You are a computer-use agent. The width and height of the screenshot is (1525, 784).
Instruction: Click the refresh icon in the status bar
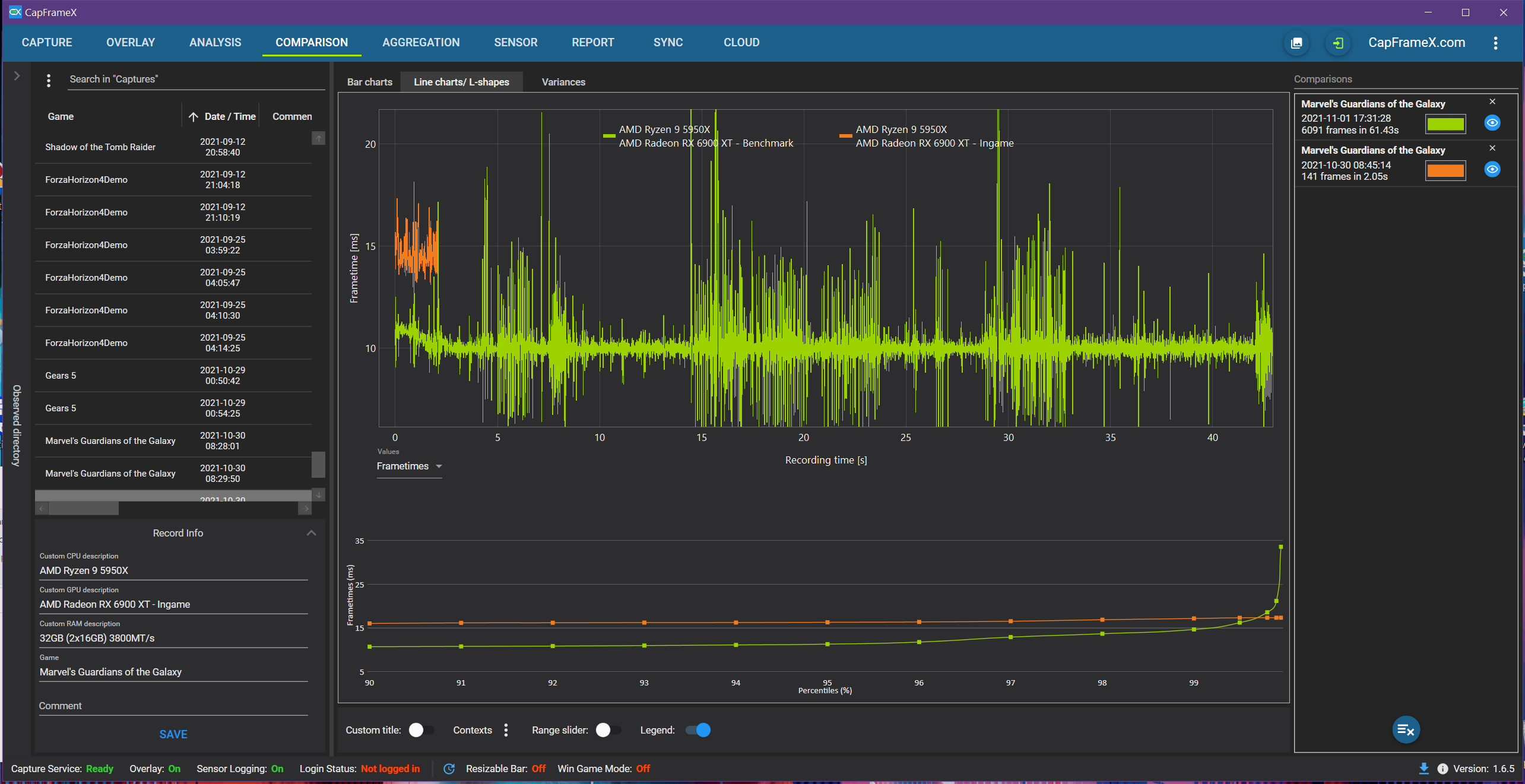point(449,769)
